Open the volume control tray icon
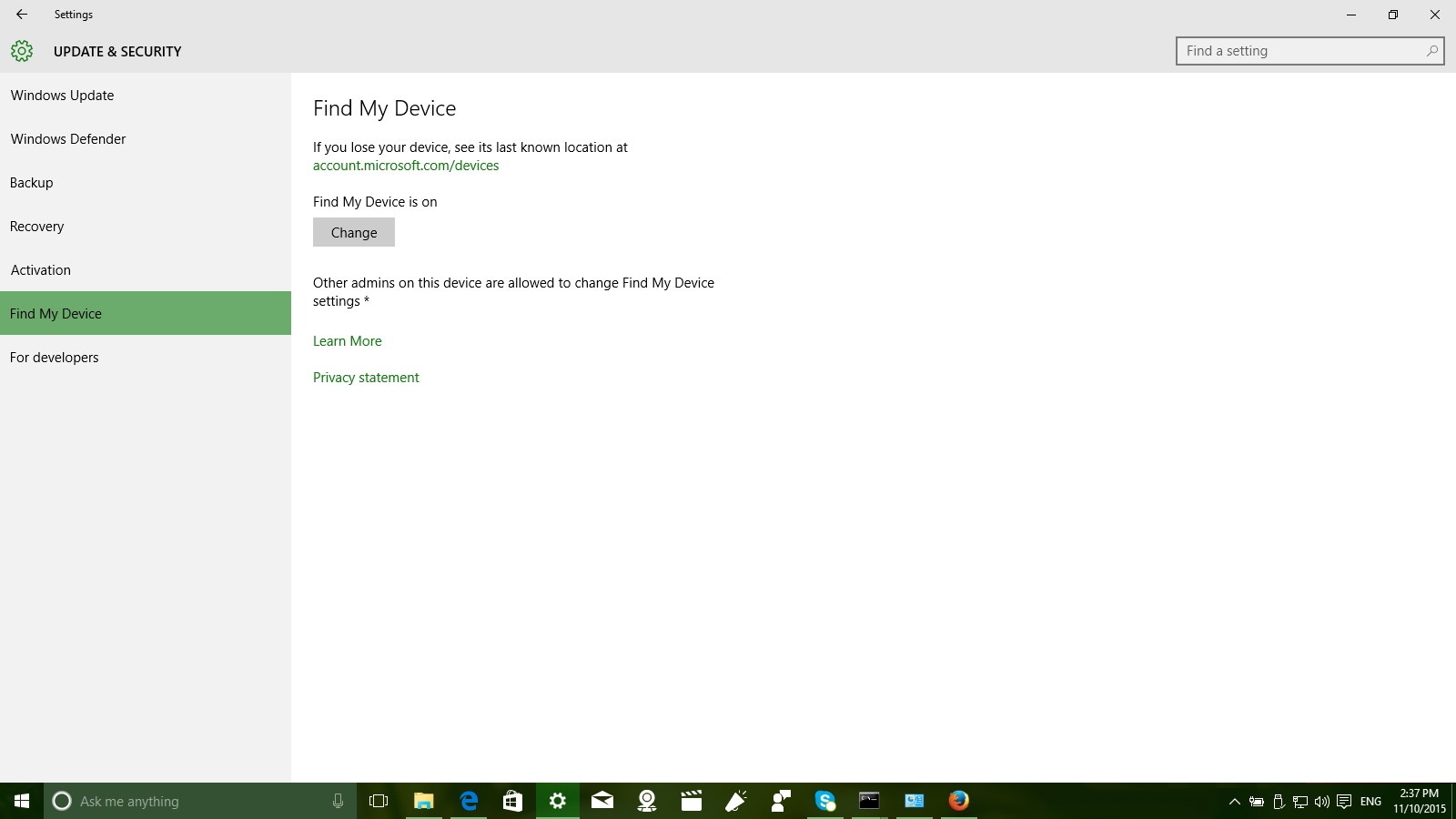 point(1322,802)
